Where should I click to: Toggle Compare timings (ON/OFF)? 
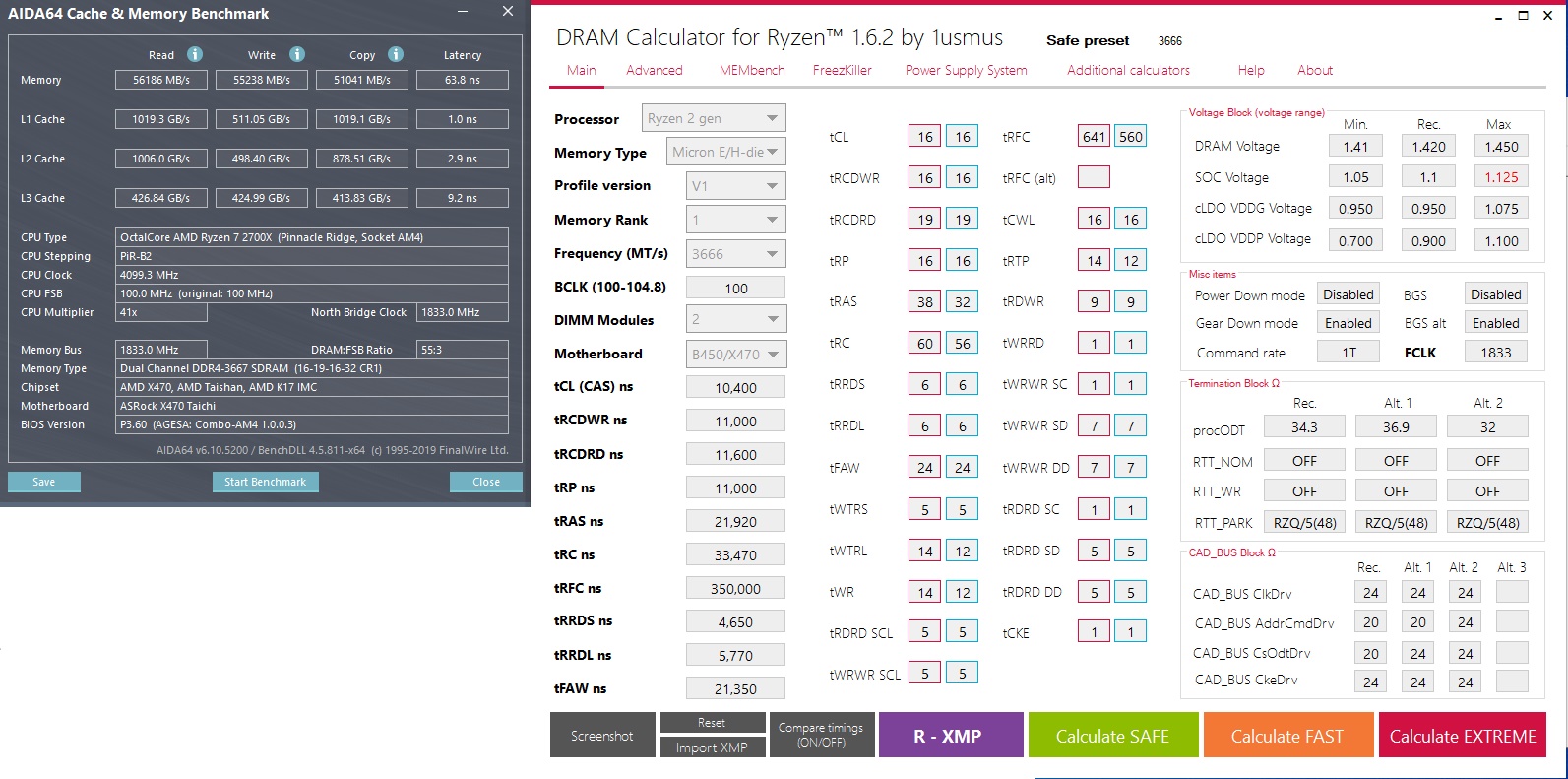coord(821,736)
